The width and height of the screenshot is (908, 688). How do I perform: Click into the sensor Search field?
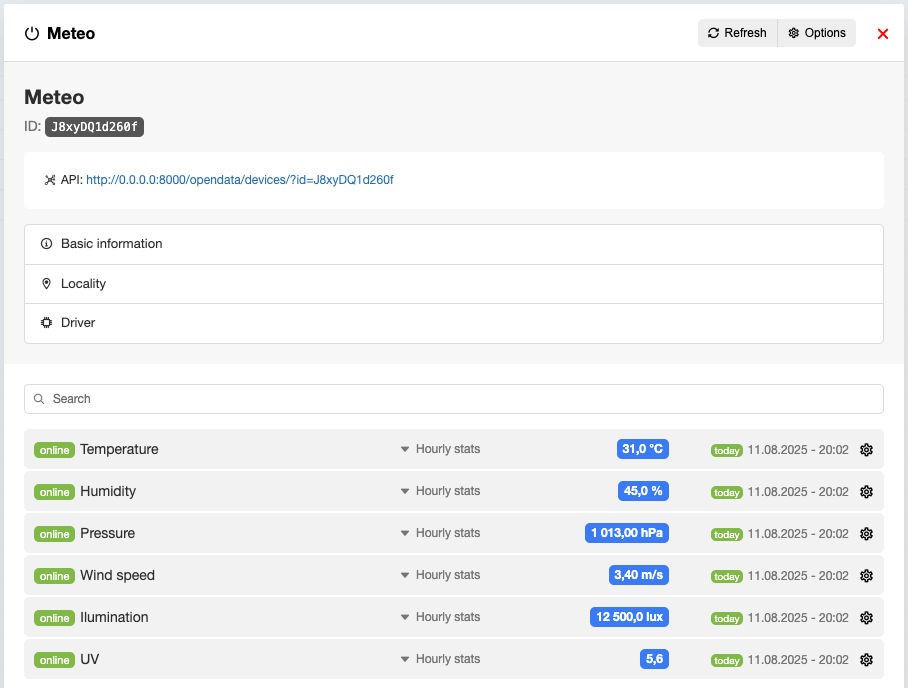point(453,399)
